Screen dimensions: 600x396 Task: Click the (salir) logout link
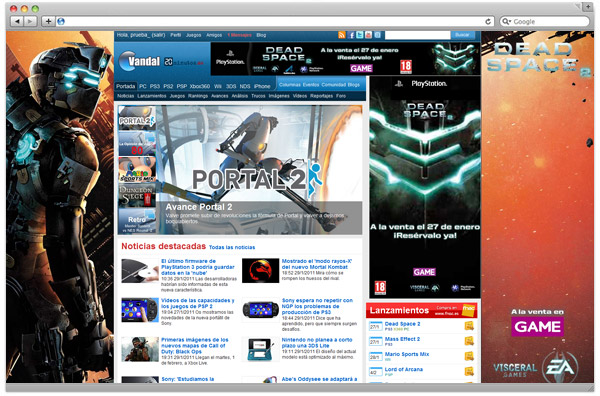click(158, 35)
